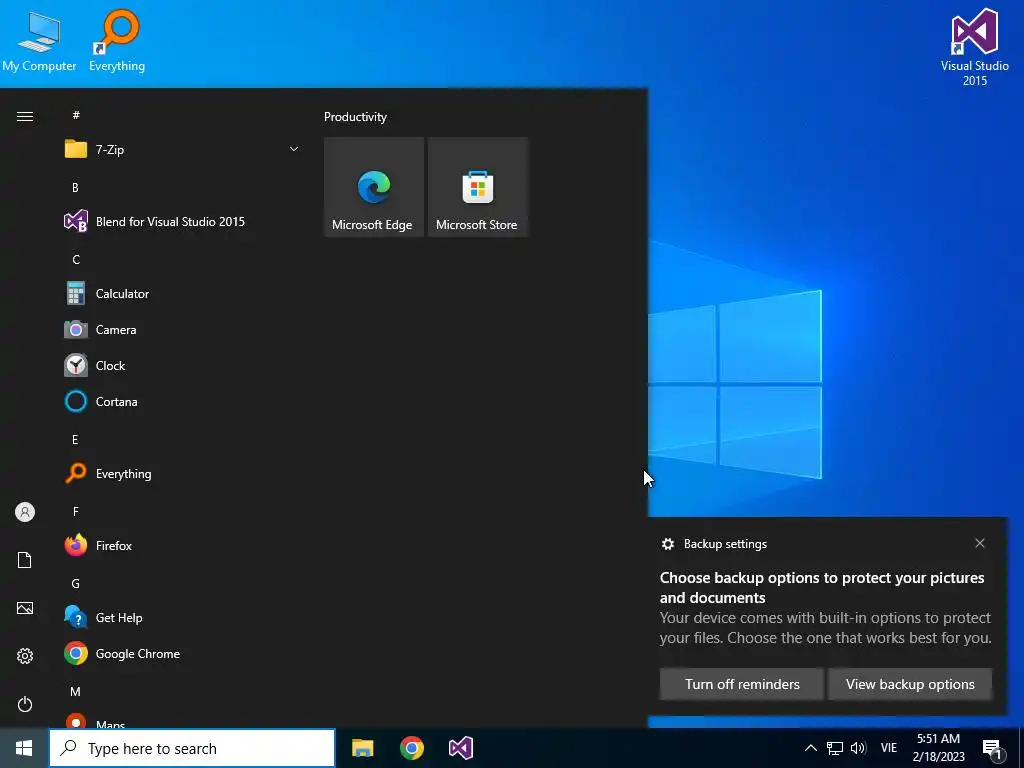Image resolution: width=1024 pixels, height=768 pixels.
Task: Open Get Help app
Action: (x=182, y=618)
